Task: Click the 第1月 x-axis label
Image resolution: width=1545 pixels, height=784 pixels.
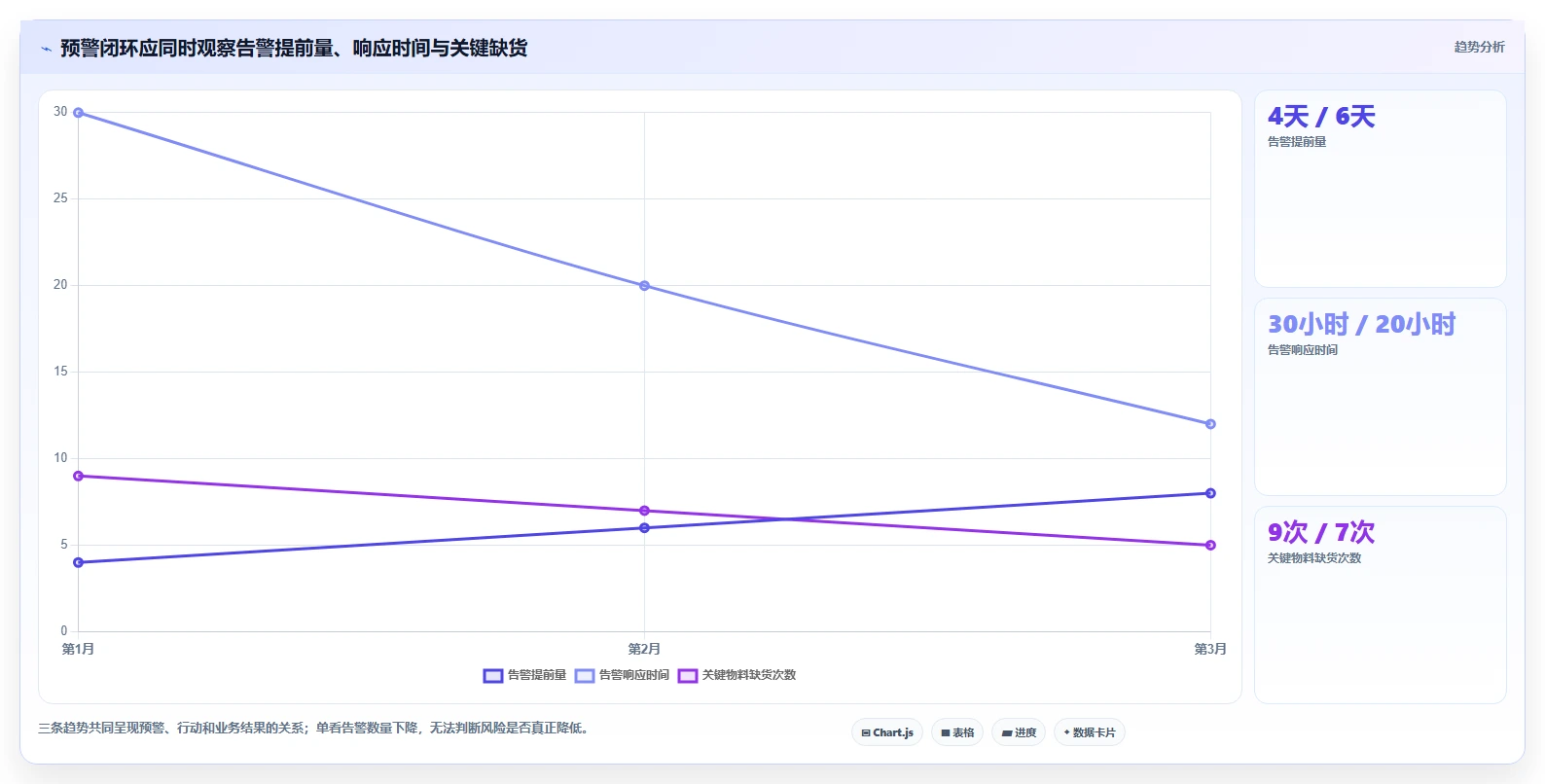Action: point(79,649)
